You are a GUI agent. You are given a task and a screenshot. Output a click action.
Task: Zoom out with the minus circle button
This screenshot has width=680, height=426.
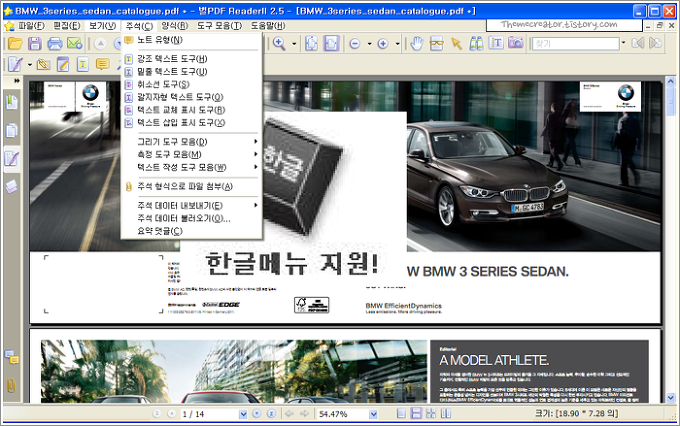[355, 44]
